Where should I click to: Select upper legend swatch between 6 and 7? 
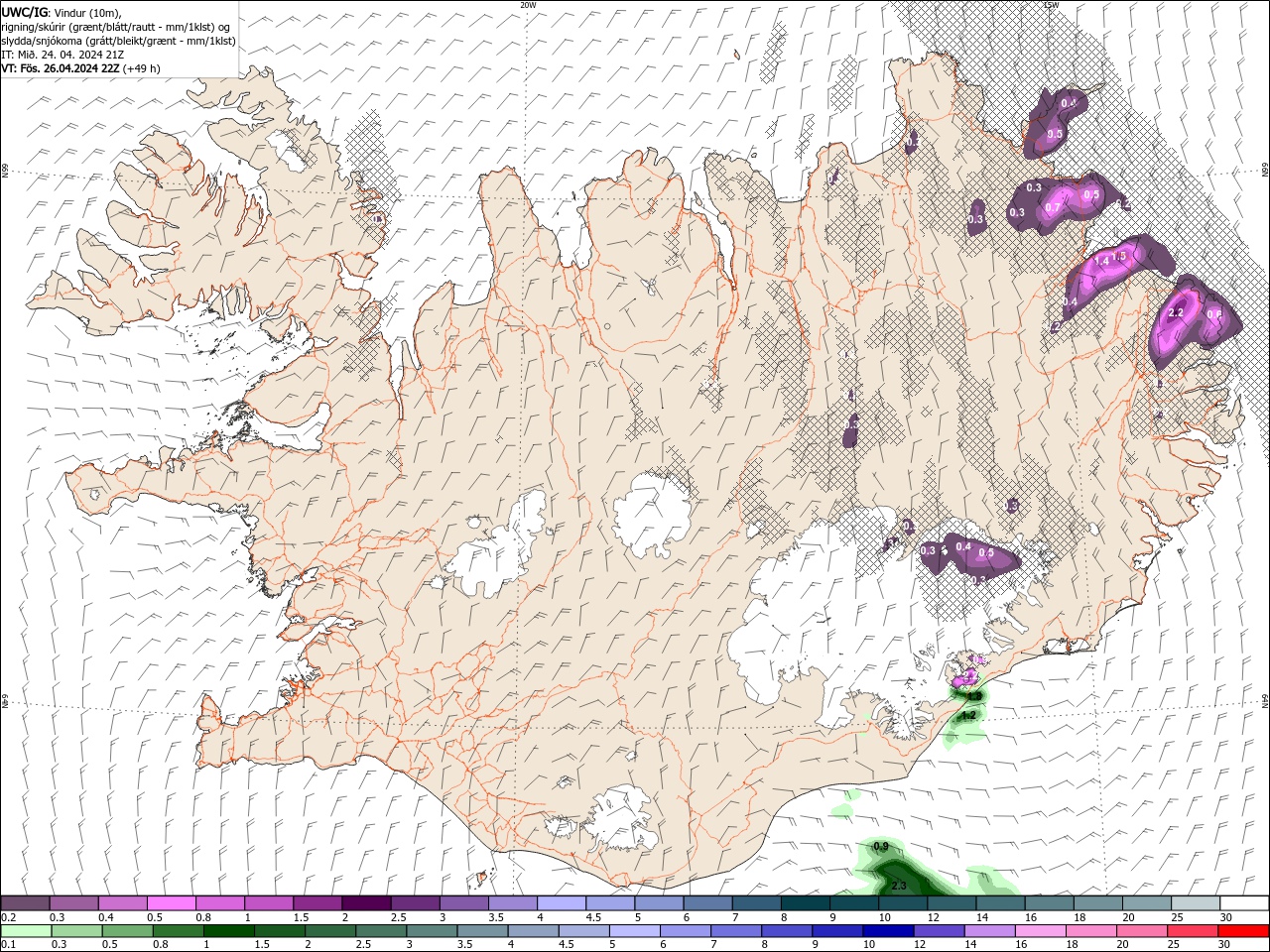[707, 903]
